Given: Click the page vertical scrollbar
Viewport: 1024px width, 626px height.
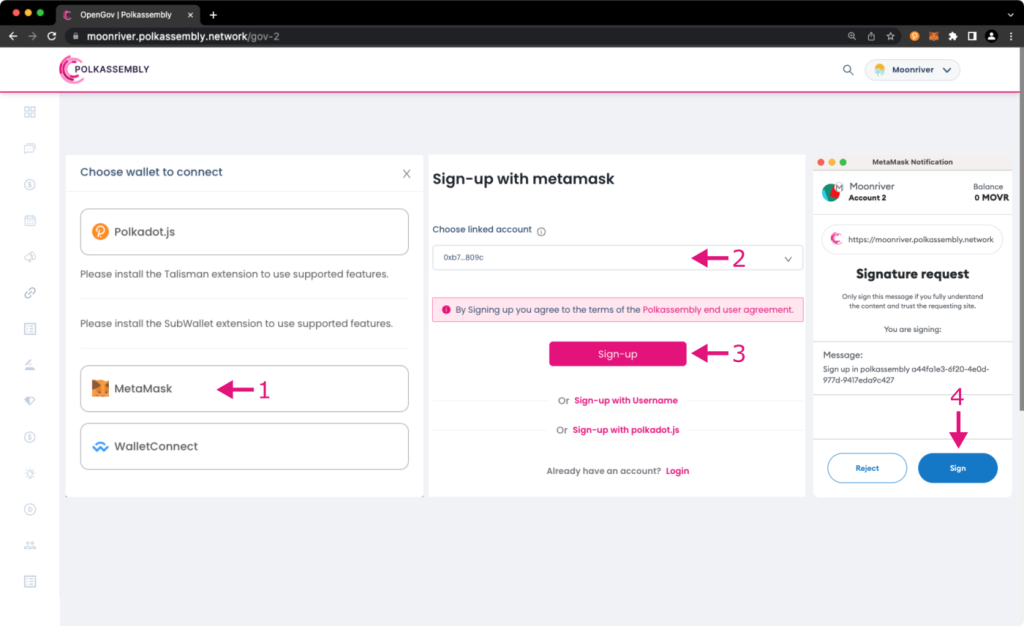Looking at the screenshot, I should 1020,228.
